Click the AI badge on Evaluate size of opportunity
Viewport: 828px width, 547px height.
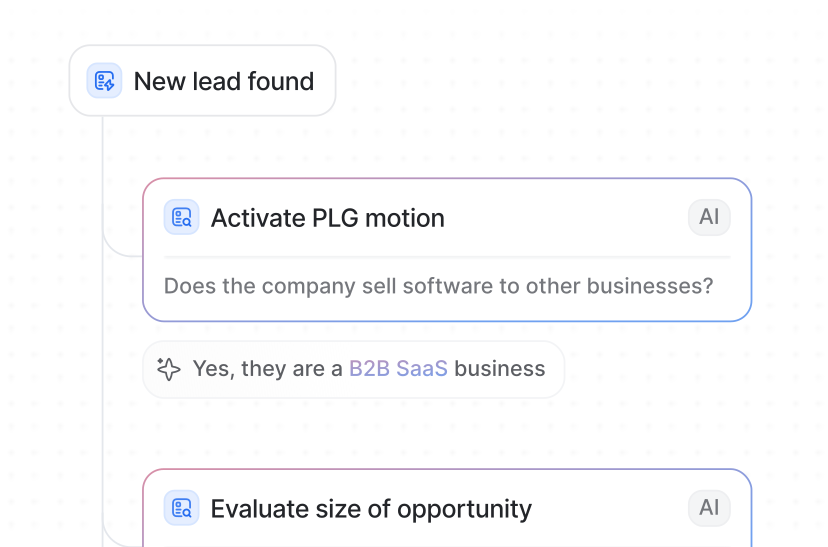tap(709, 508)
